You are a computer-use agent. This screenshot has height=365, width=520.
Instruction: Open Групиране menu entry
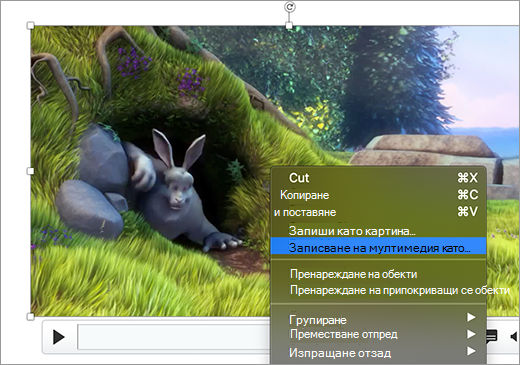click(378, 320)
